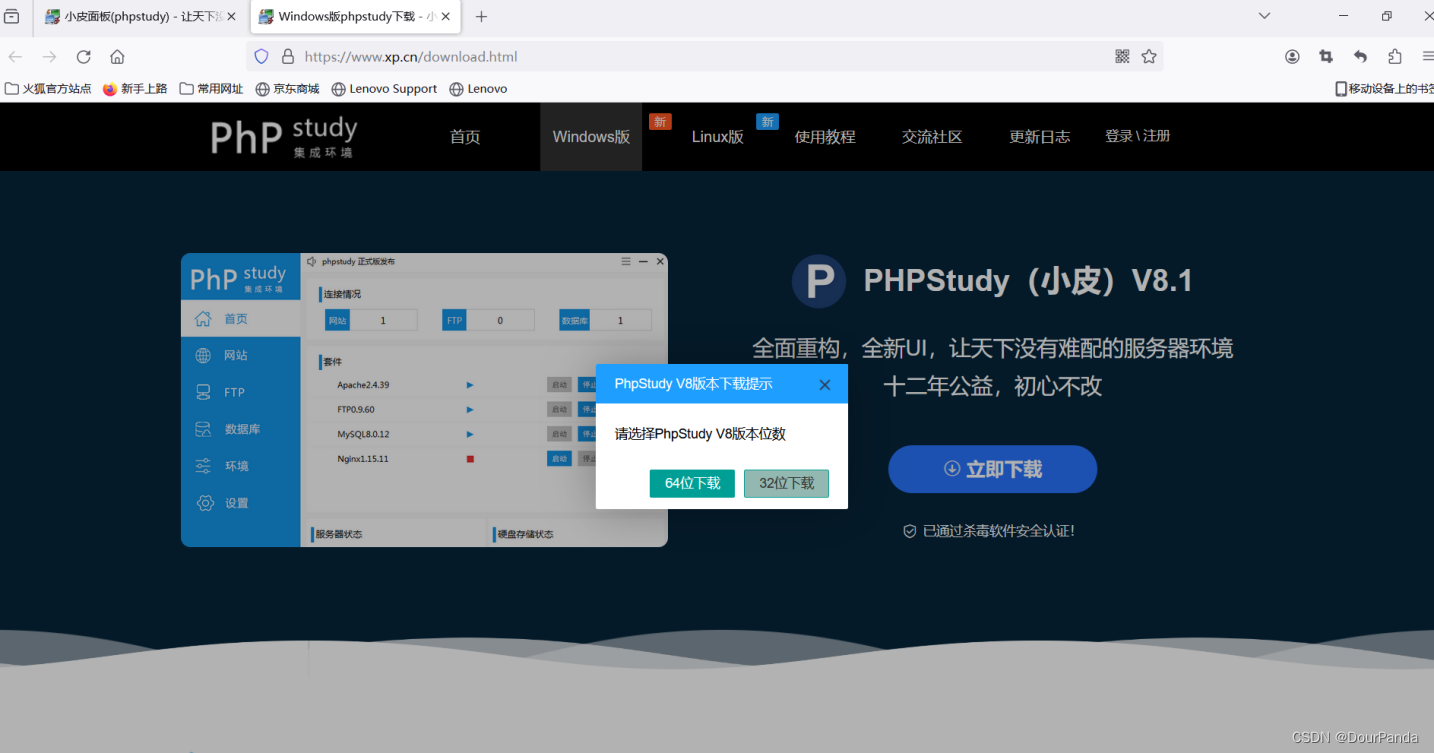This screenshot has height=753, width=1434.
Task: Open the 新手上路 bookmark
Action: click(x=135, y=89)
